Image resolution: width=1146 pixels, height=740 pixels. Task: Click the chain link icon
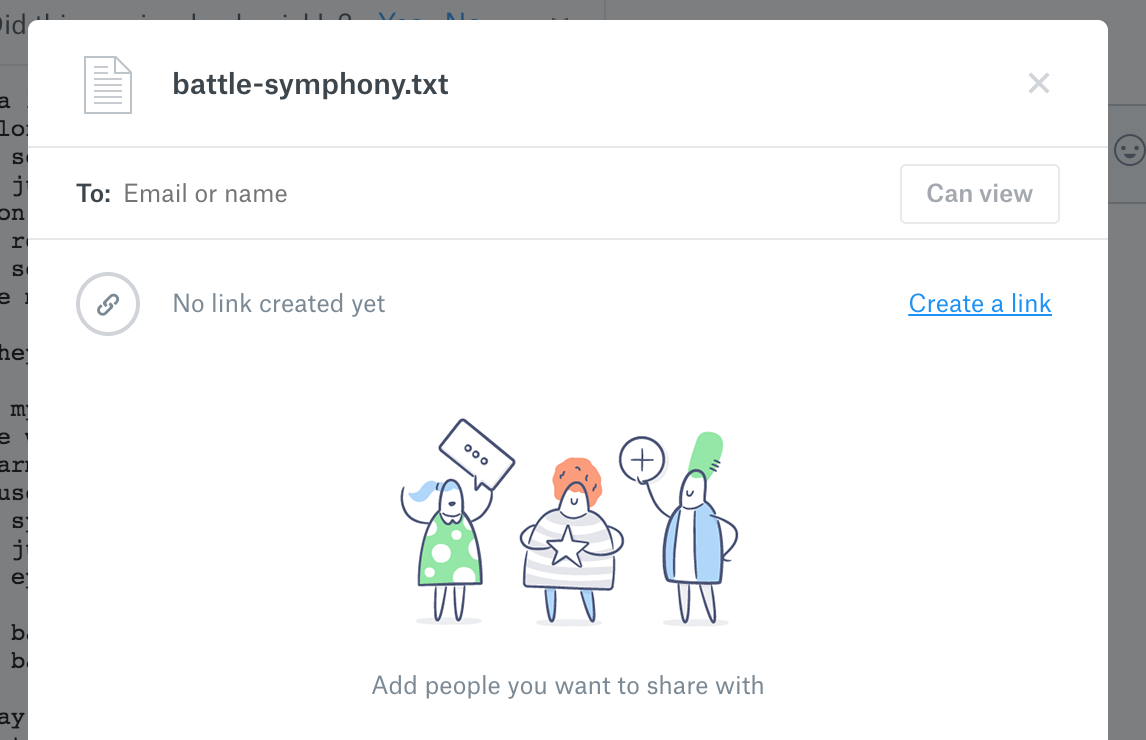(107, 304)
